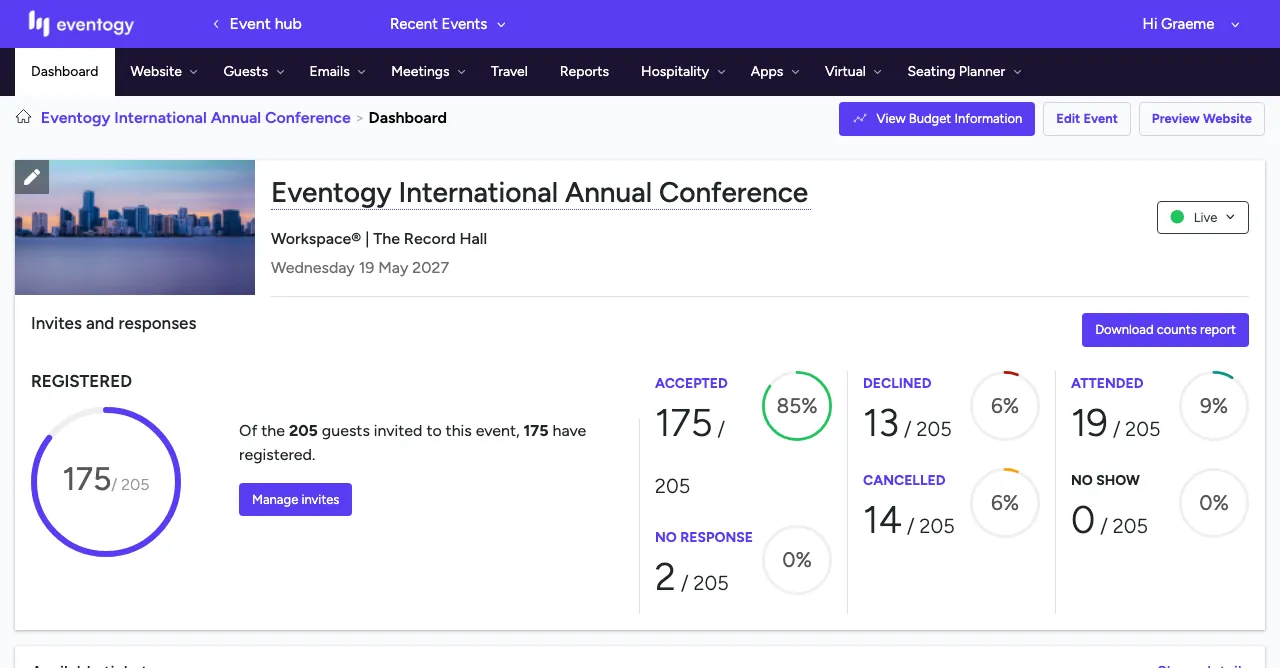Click View Budget Information button
Image resolution: width=1280 pixels, height=668 pixels.
pos(937,119)
